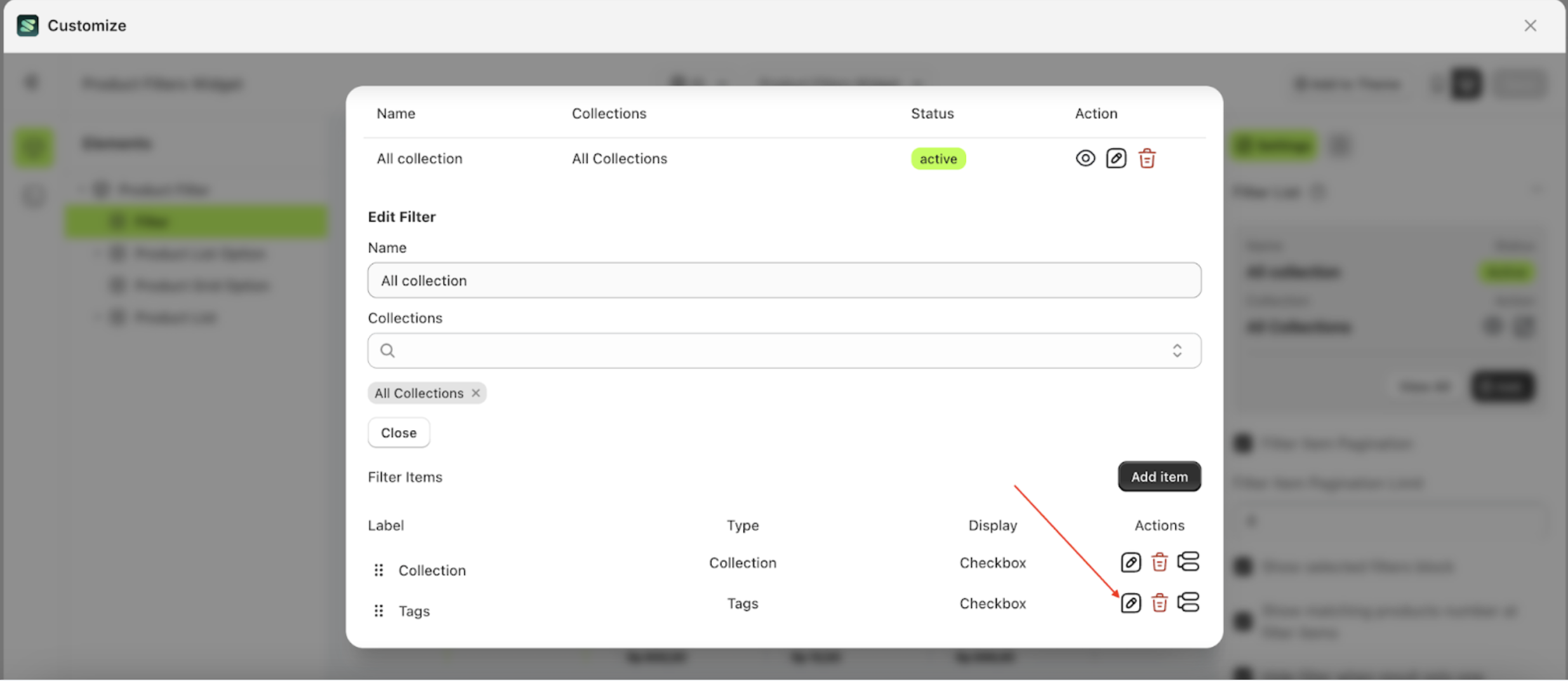Click the active status badge
The width and height of the screenshot is (1568, 681).
point(938,158)
